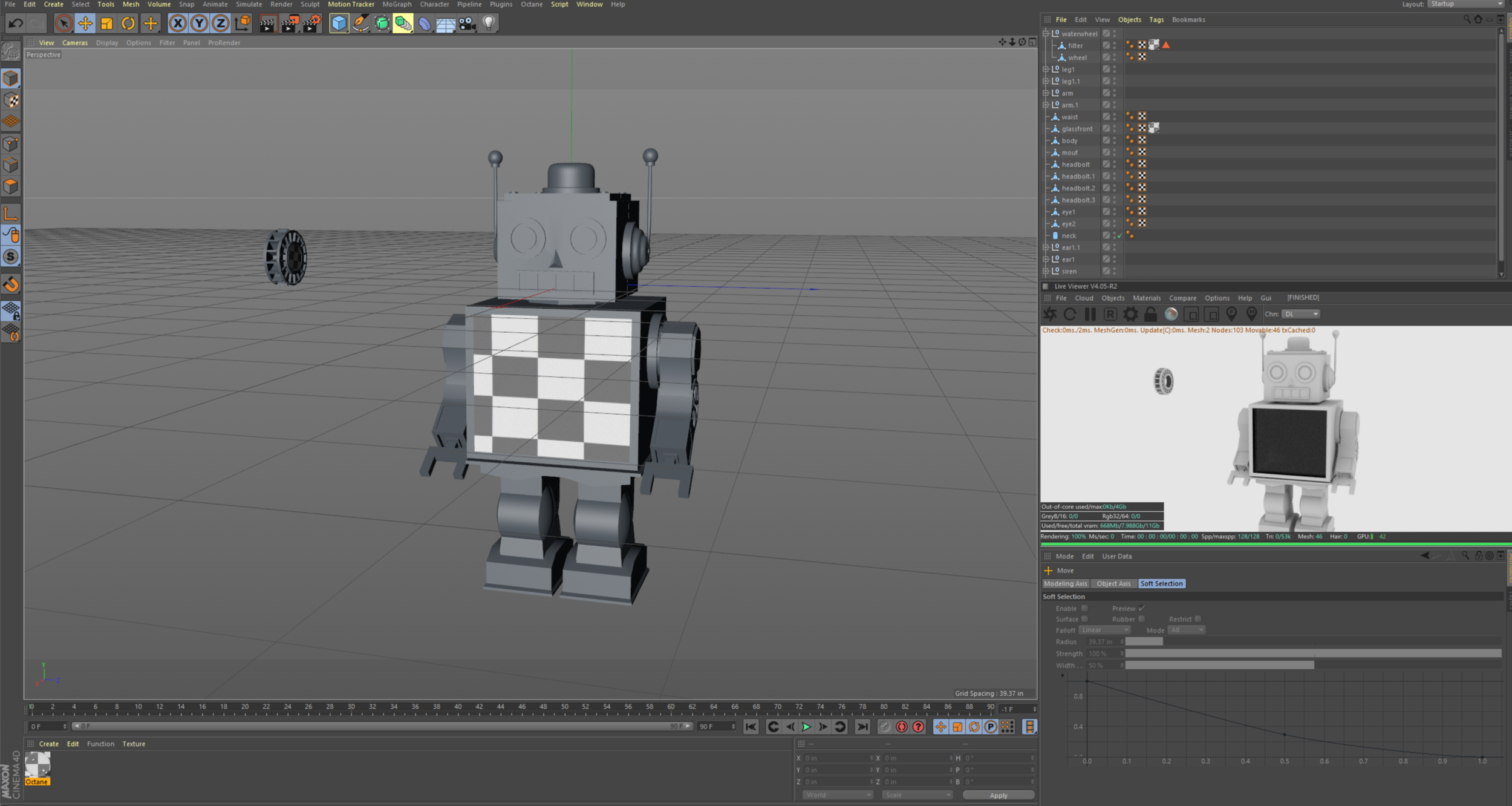Toggle the Rubber checkbox

tap(1141, 619)
